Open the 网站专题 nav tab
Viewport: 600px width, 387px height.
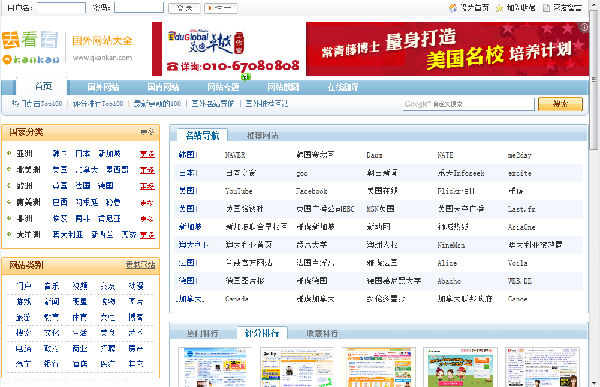click(223, 87)
